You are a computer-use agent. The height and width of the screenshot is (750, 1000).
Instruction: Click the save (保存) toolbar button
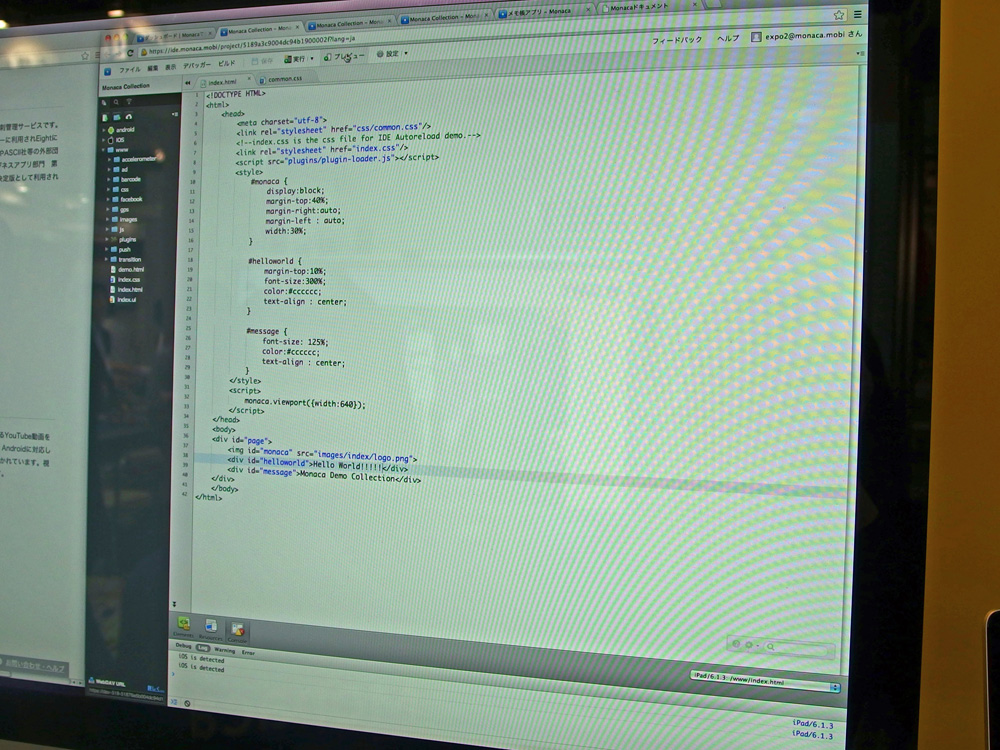coord(262,61)
